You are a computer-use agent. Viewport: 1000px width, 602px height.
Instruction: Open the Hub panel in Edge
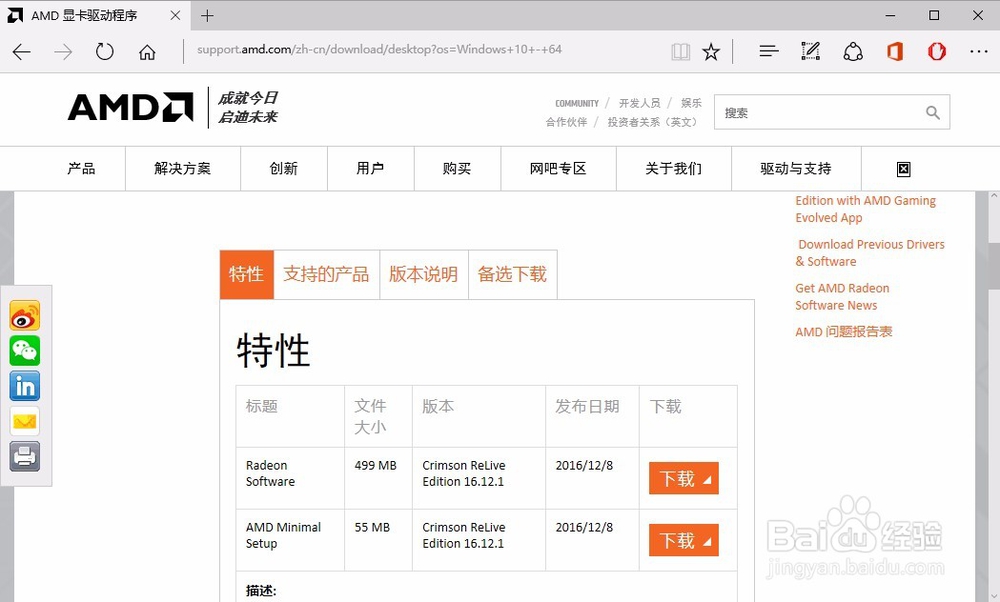click(768, 50)
